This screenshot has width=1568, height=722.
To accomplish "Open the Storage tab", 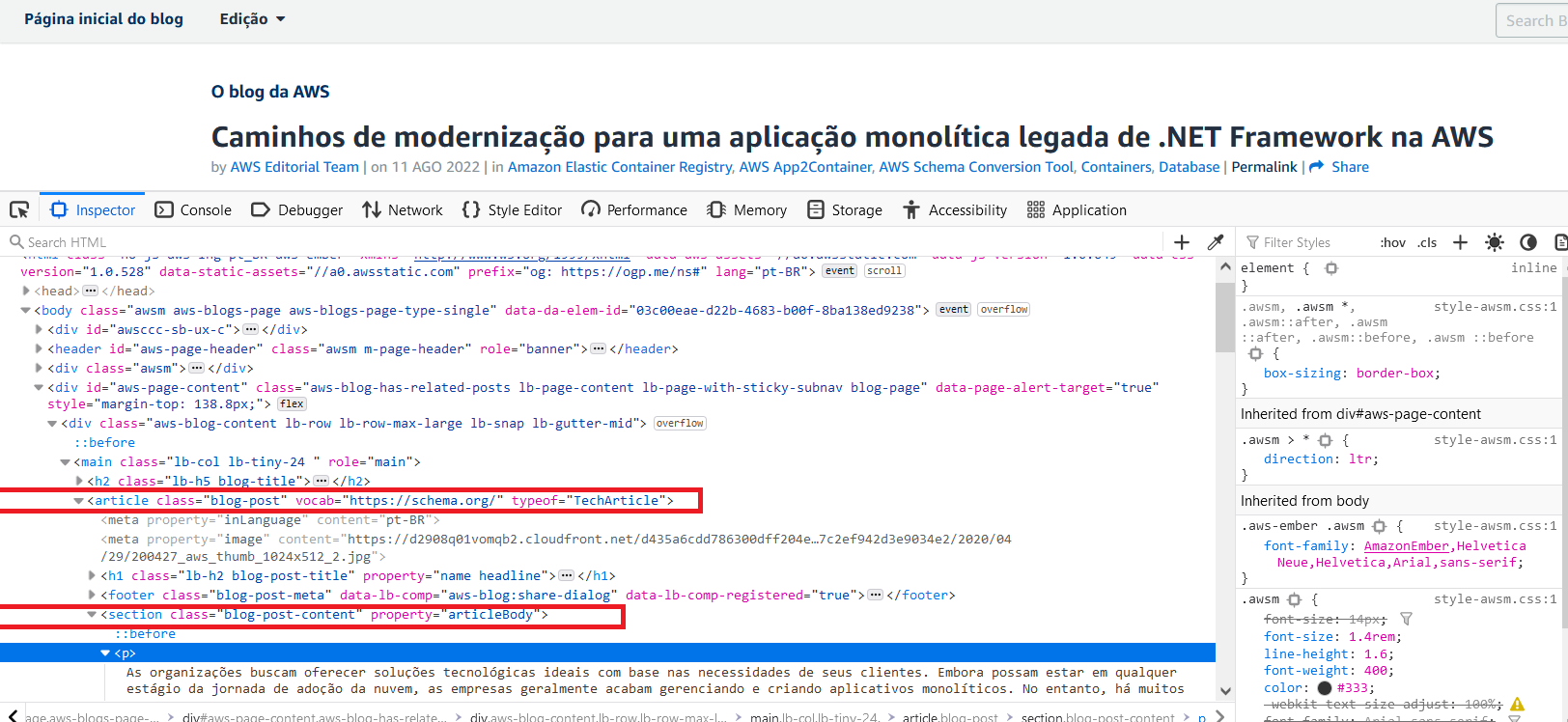I will [x=845, y=209].
